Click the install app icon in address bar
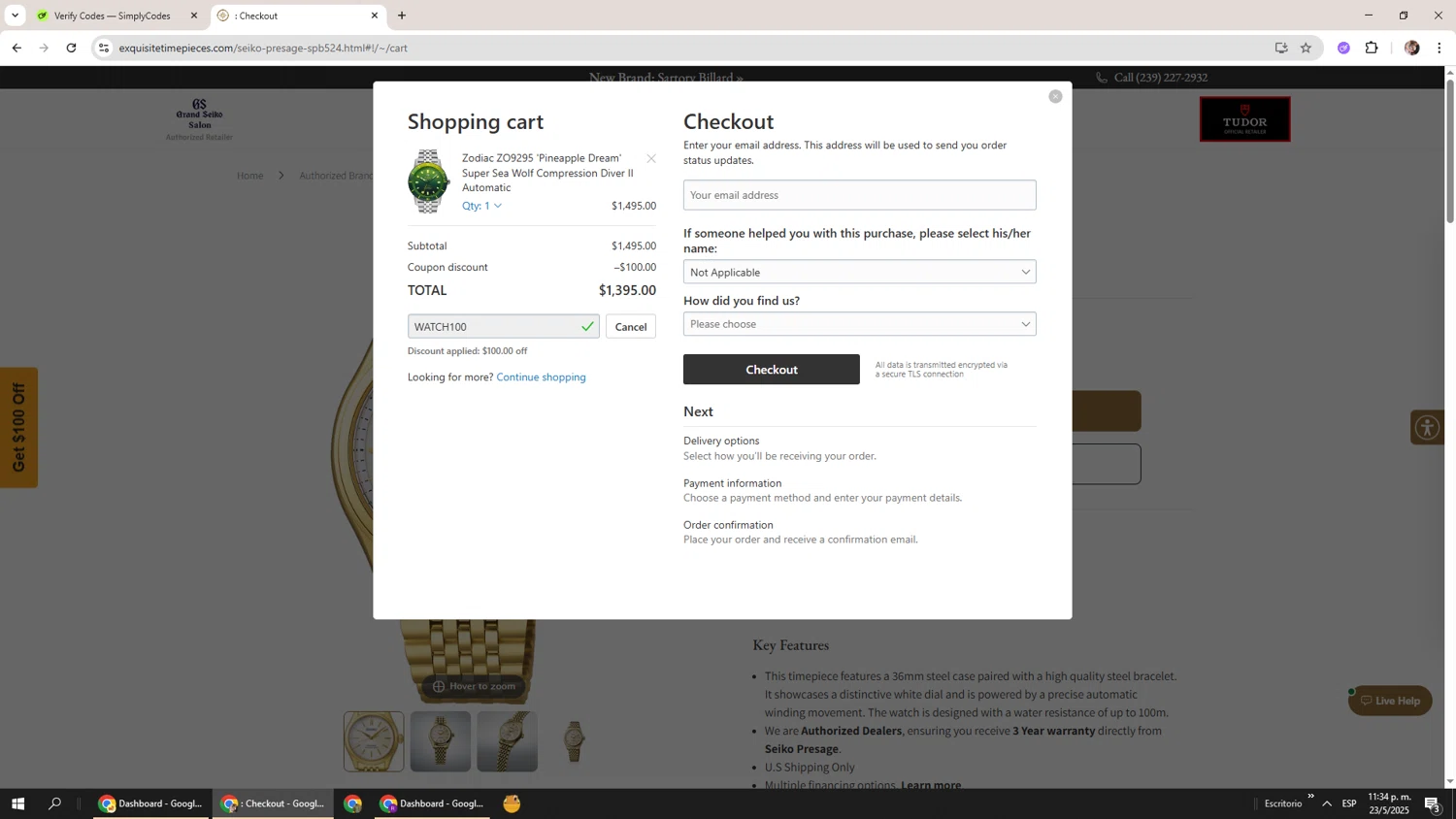 (x=1281, y=48)
